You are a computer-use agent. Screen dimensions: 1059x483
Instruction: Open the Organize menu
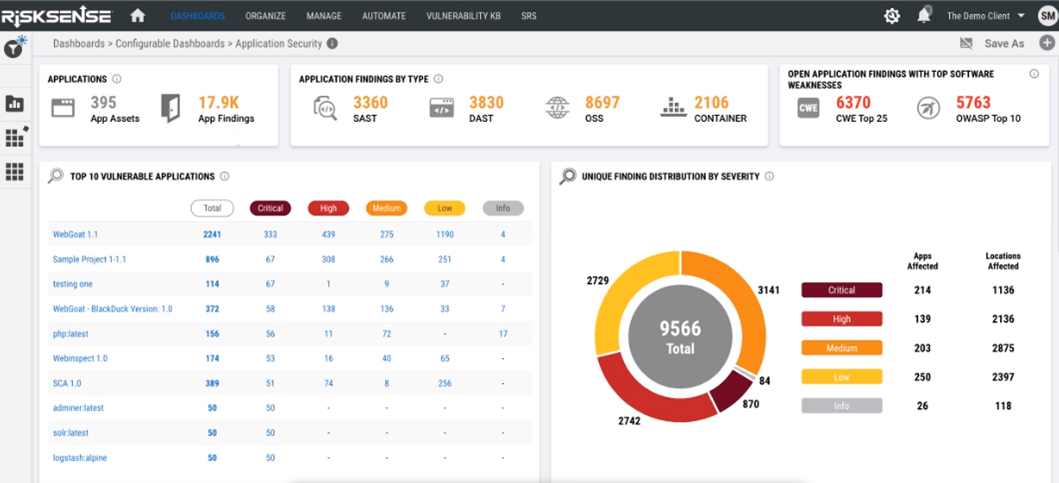point(265,16)
